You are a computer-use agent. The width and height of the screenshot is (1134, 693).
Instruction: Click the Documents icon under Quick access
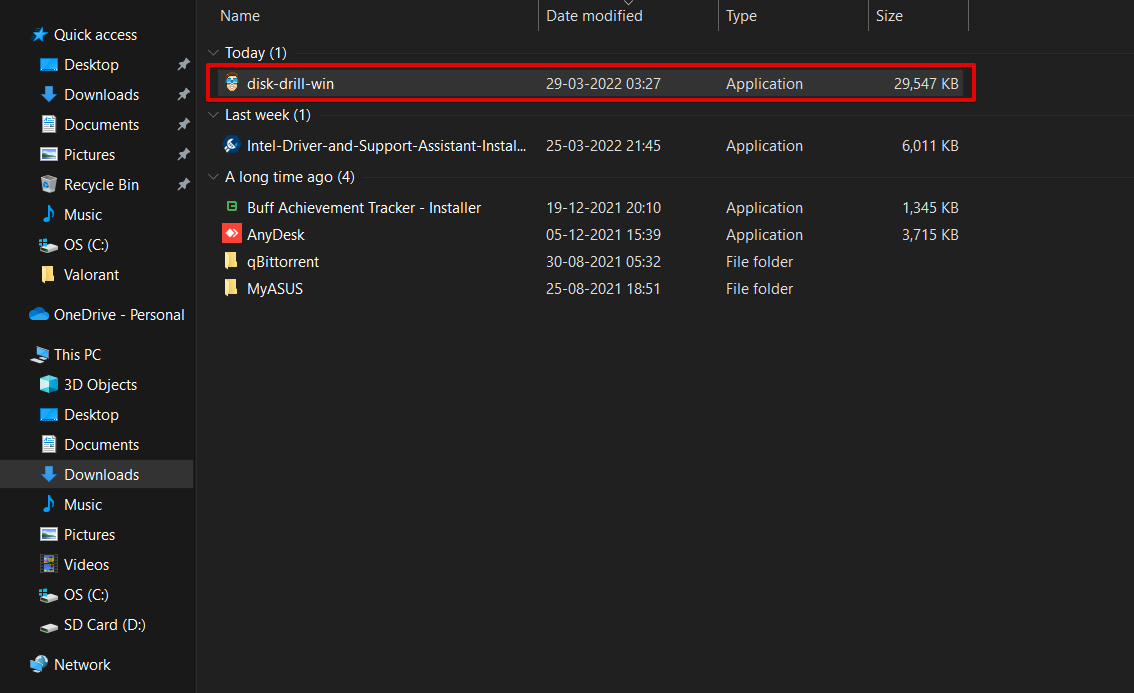coord(48,124)
